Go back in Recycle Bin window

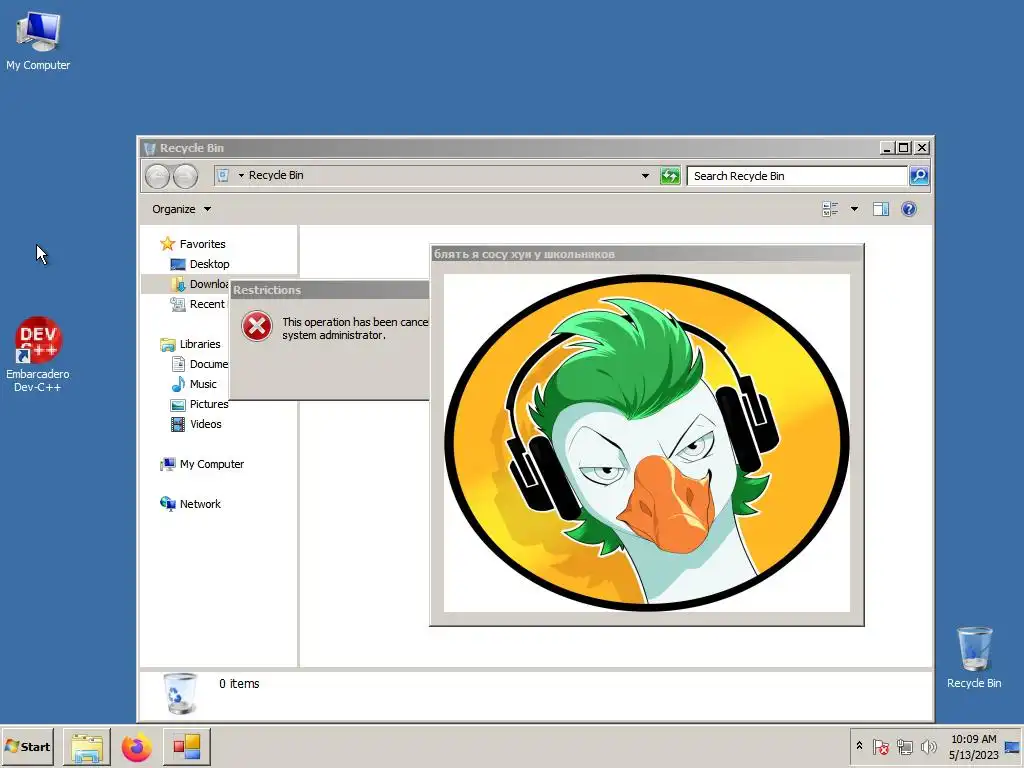click(x=157, y=176)
